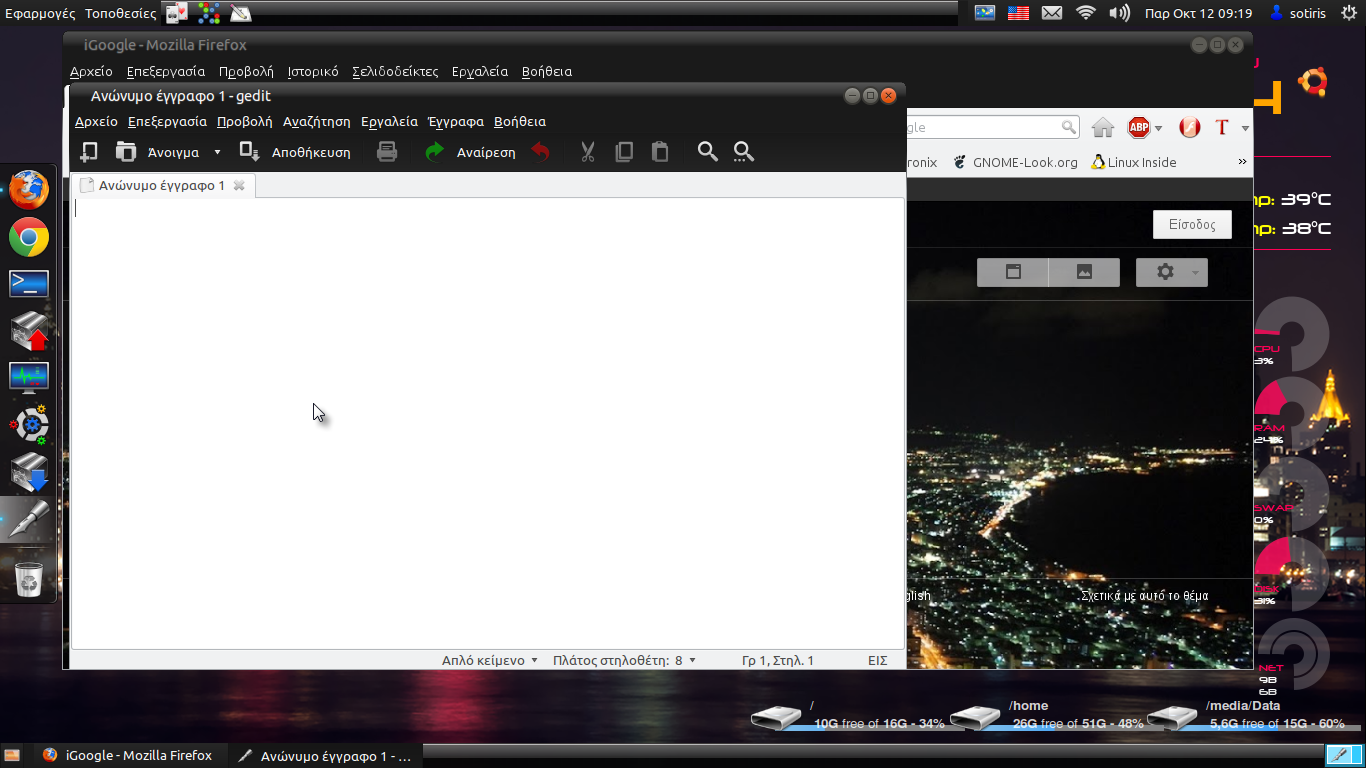Image resolution: width=1366 pixels, height=768 pixels.
Task: Open Find and Replace icon in toolbar
Action: point(744,152)
